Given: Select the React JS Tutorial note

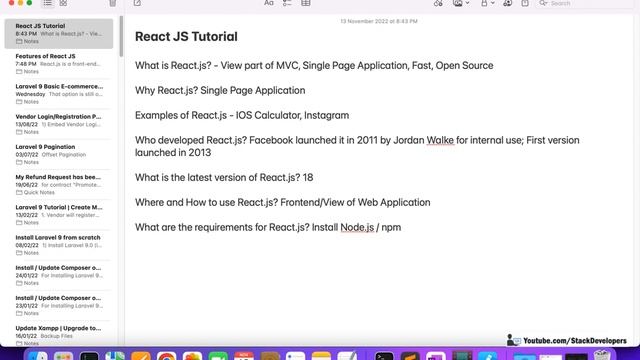Looking at the screenshot, I should 59,33.
